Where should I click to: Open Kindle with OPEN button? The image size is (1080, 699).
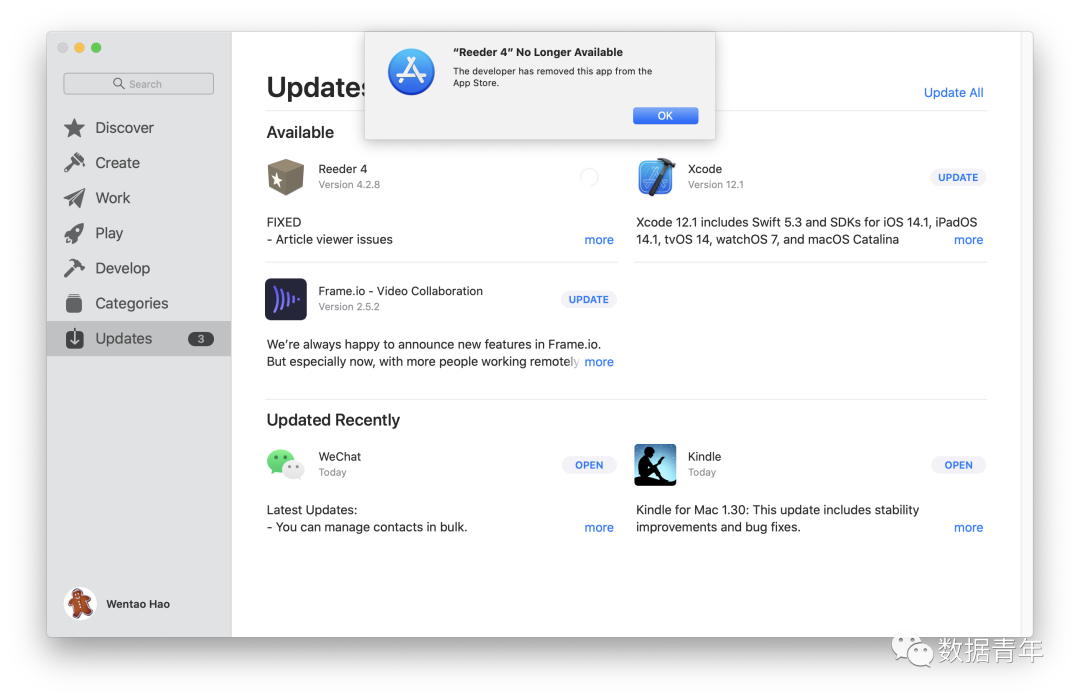[x=958, y=465]
